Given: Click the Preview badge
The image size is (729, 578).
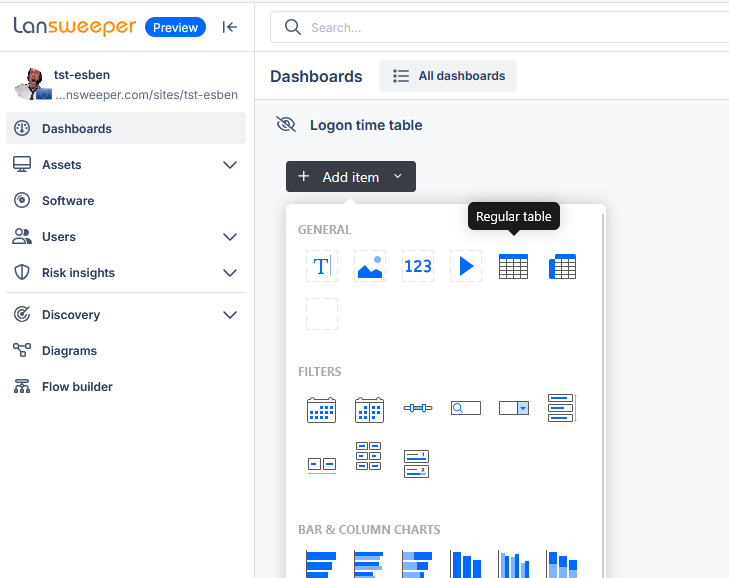Looking at the screenshot, I should 175,27.
